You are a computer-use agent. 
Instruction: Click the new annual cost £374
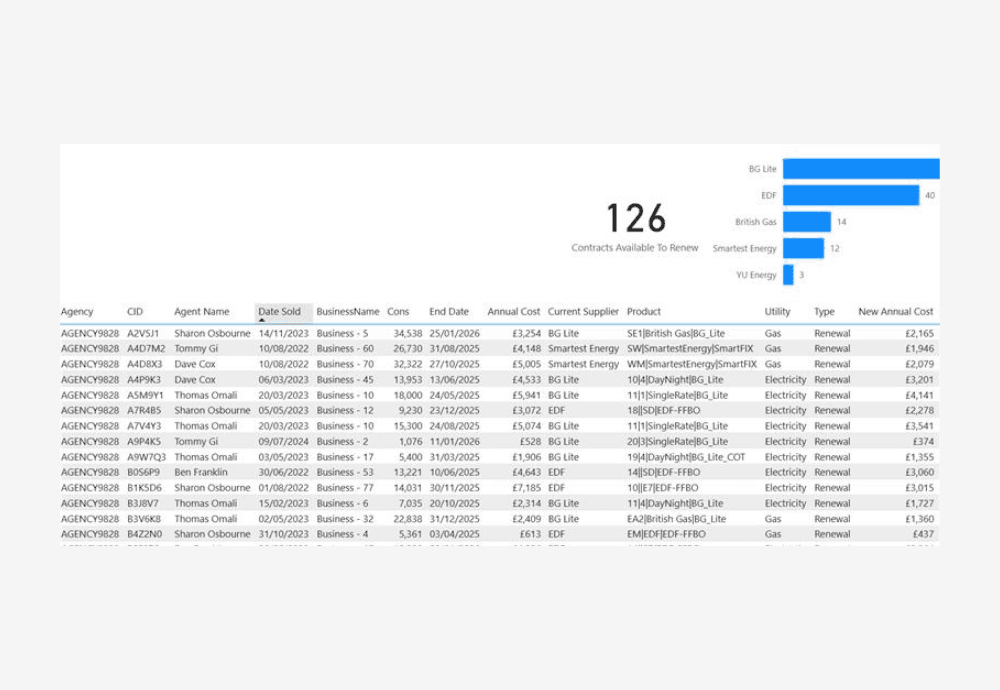[923, 441]
